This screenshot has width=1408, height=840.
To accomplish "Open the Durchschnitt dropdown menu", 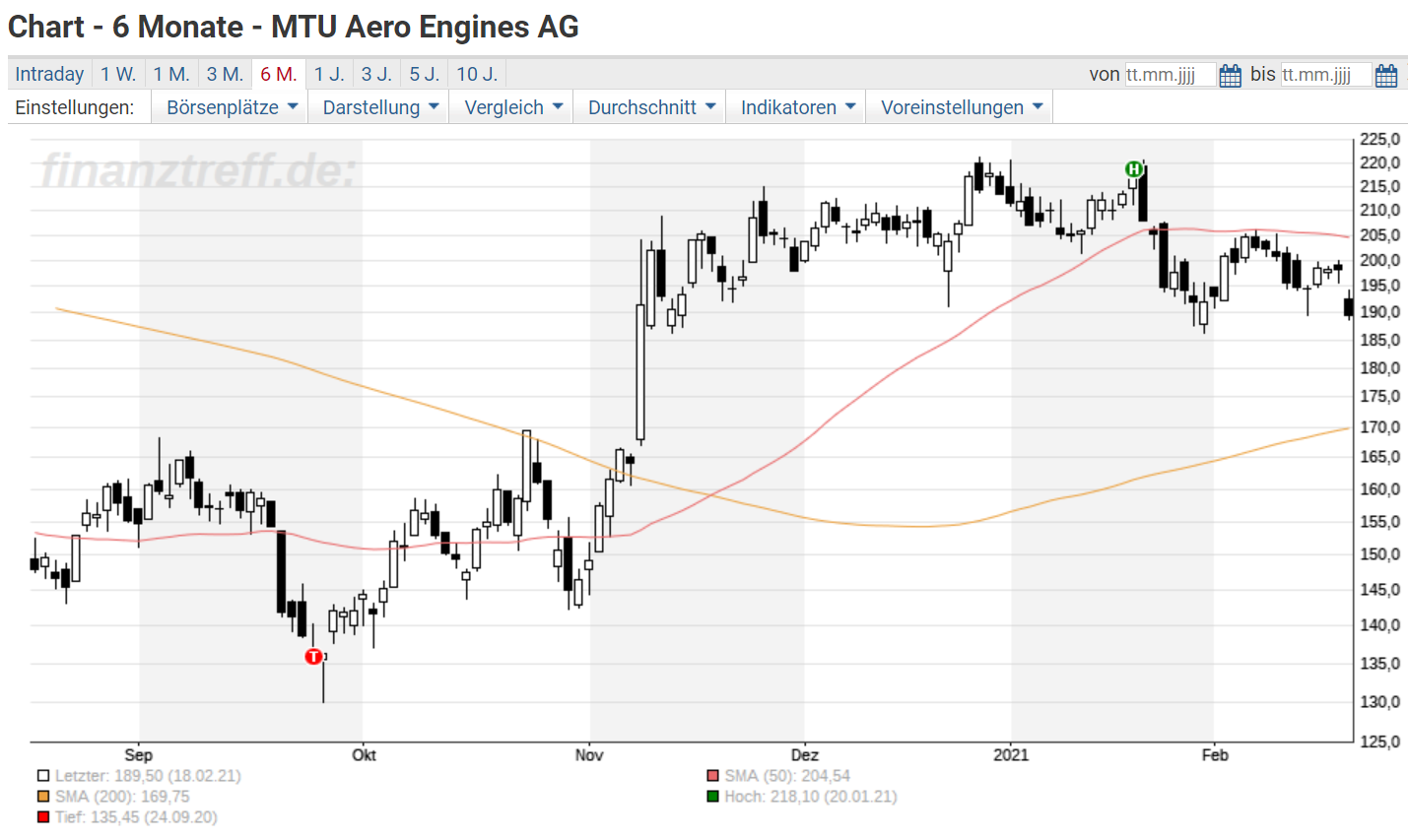I will coord(649,107).
